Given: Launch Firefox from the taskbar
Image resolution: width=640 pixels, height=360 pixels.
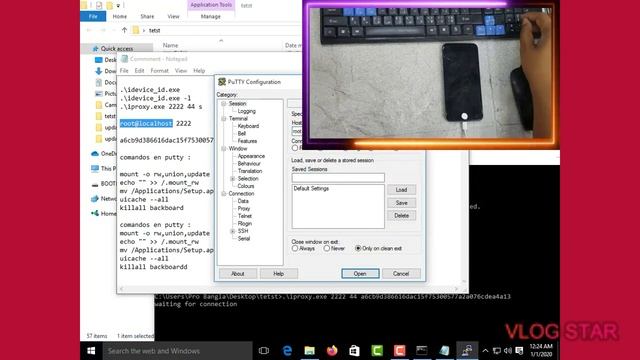Looking at the screenshot, I should (x=332, y=350).
